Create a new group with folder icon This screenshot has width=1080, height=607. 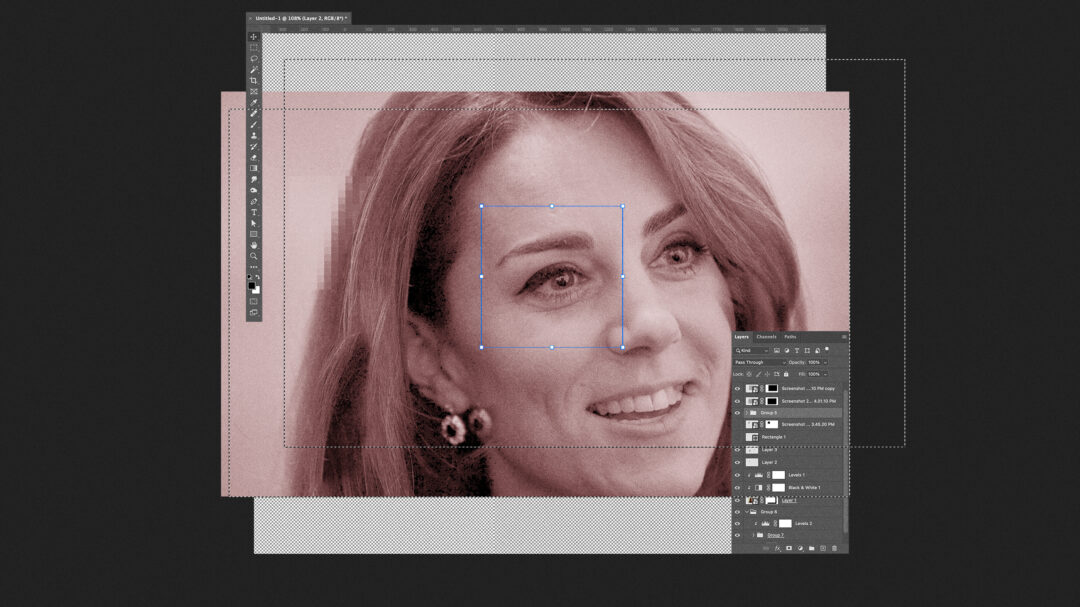coord(811,548)
